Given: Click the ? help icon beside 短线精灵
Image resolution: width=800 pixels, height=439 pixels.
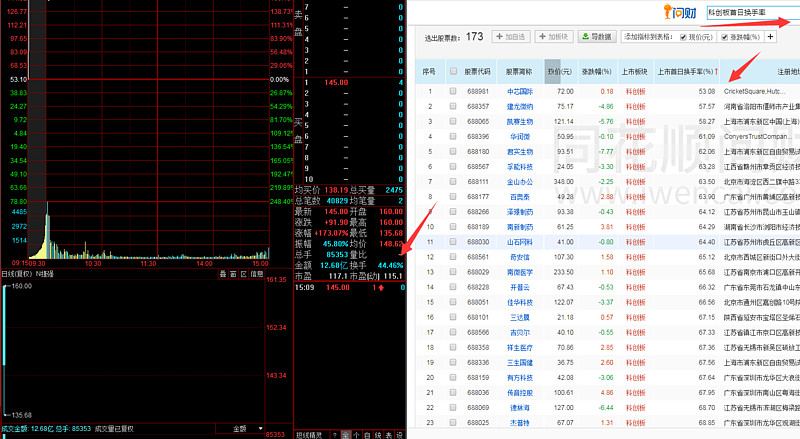Looking at the screenshot, I should (335, 435).
